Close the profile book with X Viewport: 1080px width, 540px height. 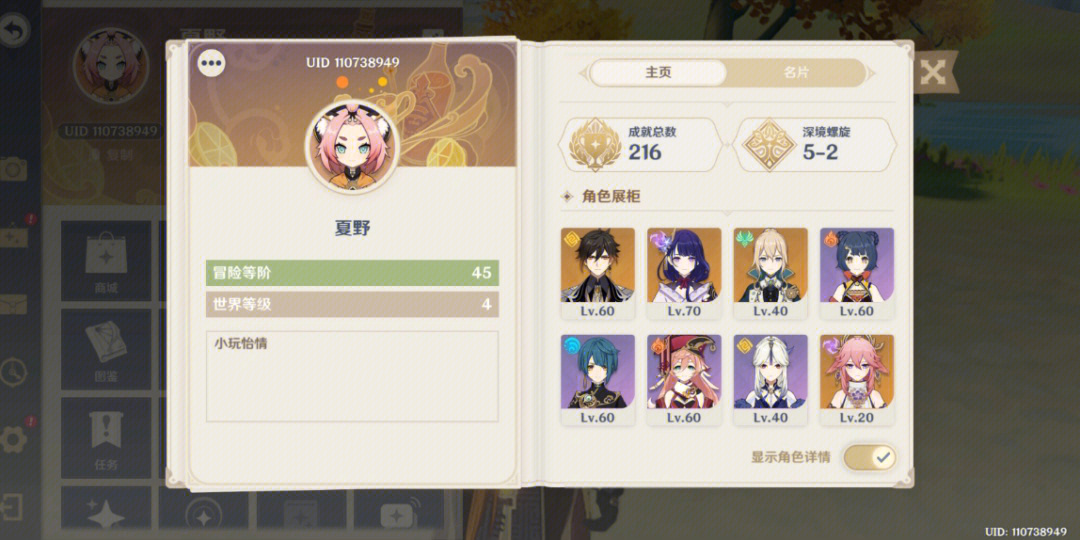click(x=934, y=72)
